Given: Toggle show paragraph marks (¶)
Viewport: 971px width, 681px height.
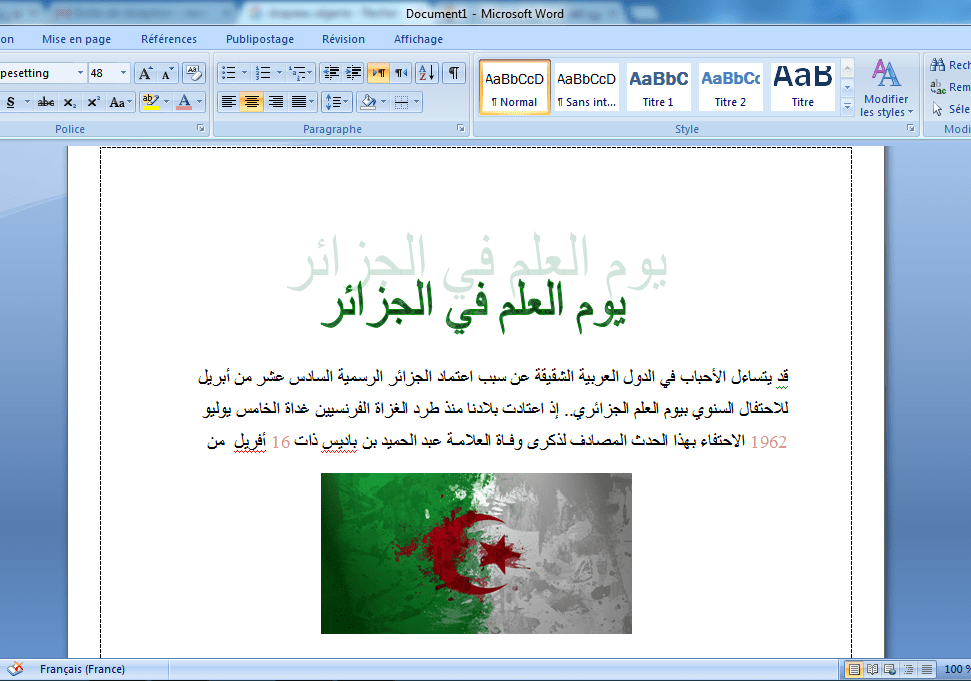Looking at the screenshot, I should 454,73.
